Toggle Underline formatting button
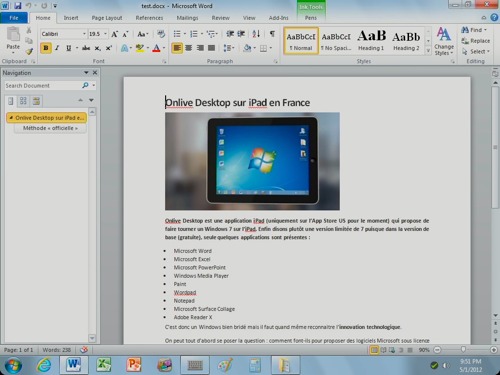The image size is (500, 375). click(x=68, y=48)
